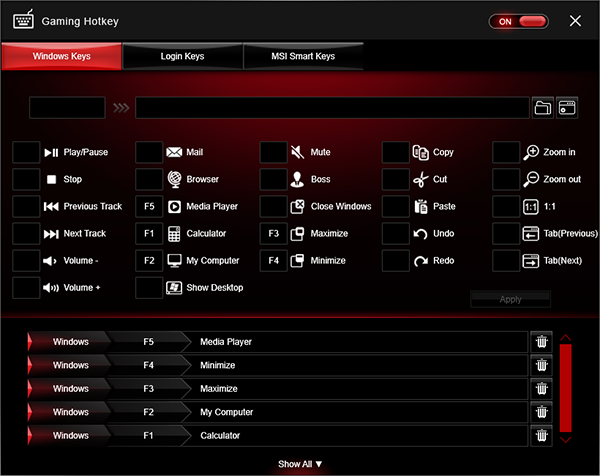Expand the Show All list

[x=300, y=464]
